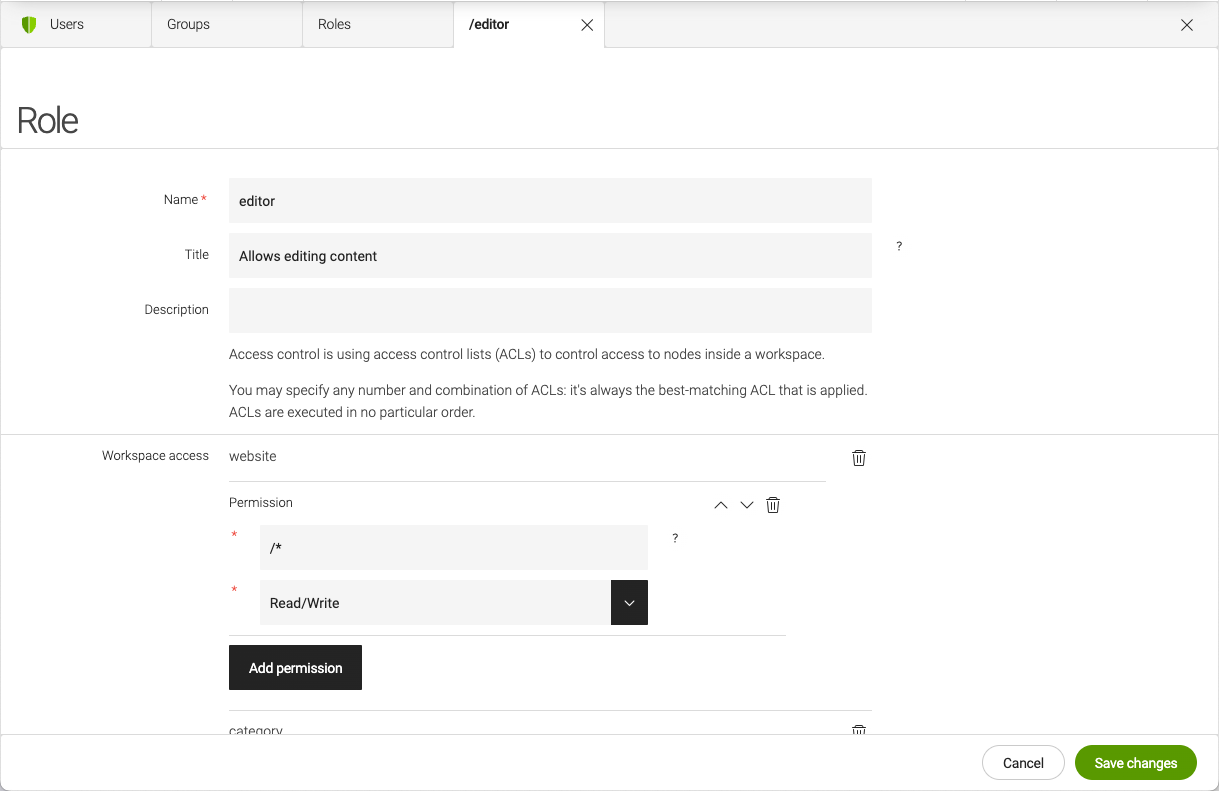Click into the Name field containing editor

(550, 201)
